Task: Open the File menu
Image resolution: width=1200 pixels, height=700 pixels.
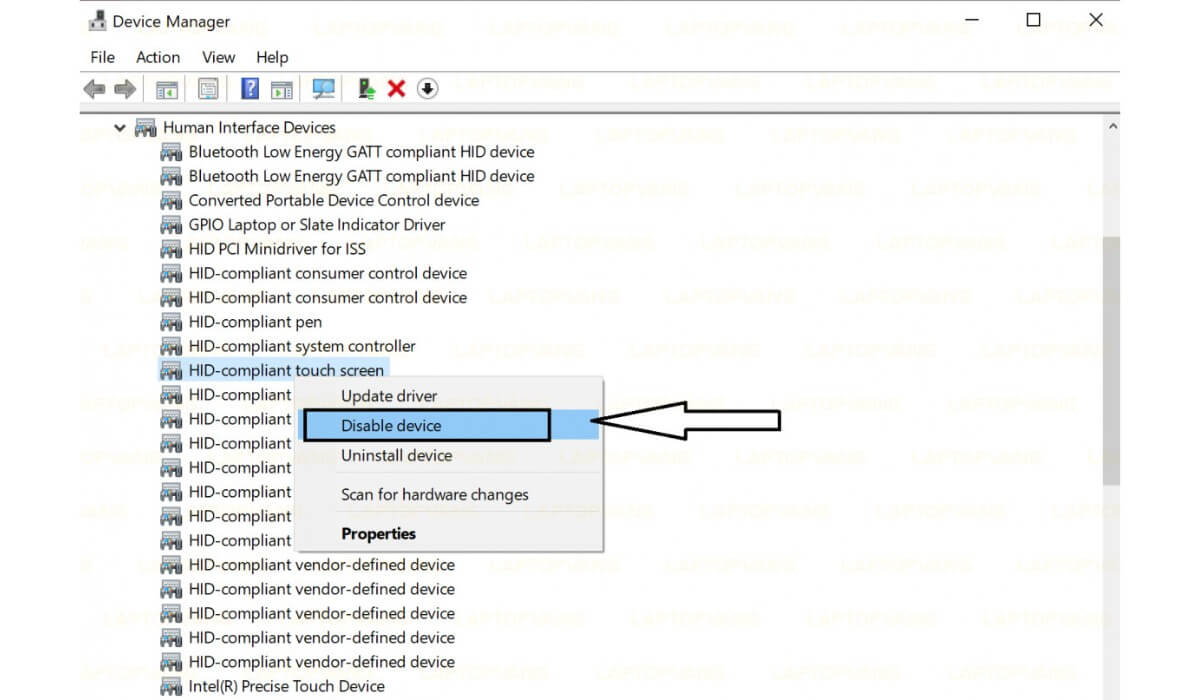Action: click(x=102, y=57)
